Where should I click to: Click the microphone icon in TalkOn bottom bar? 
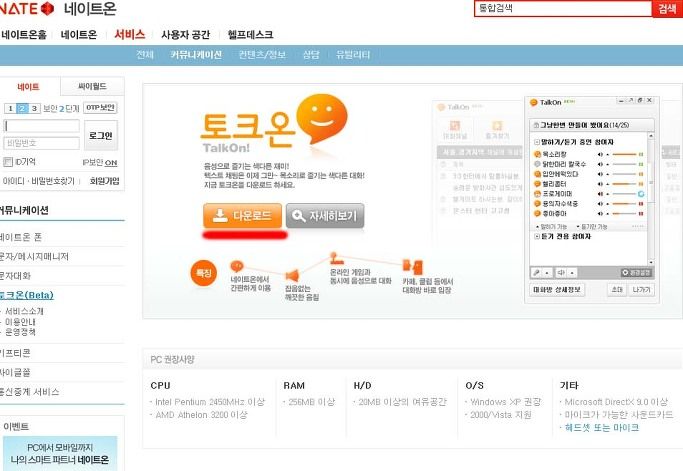[x=536, y=273]
